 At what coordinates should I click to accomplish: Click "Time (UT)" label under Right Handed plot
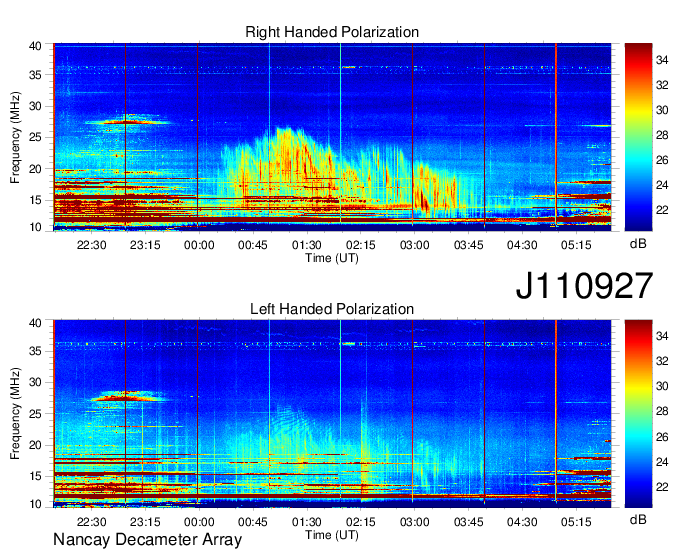(332, 258)
